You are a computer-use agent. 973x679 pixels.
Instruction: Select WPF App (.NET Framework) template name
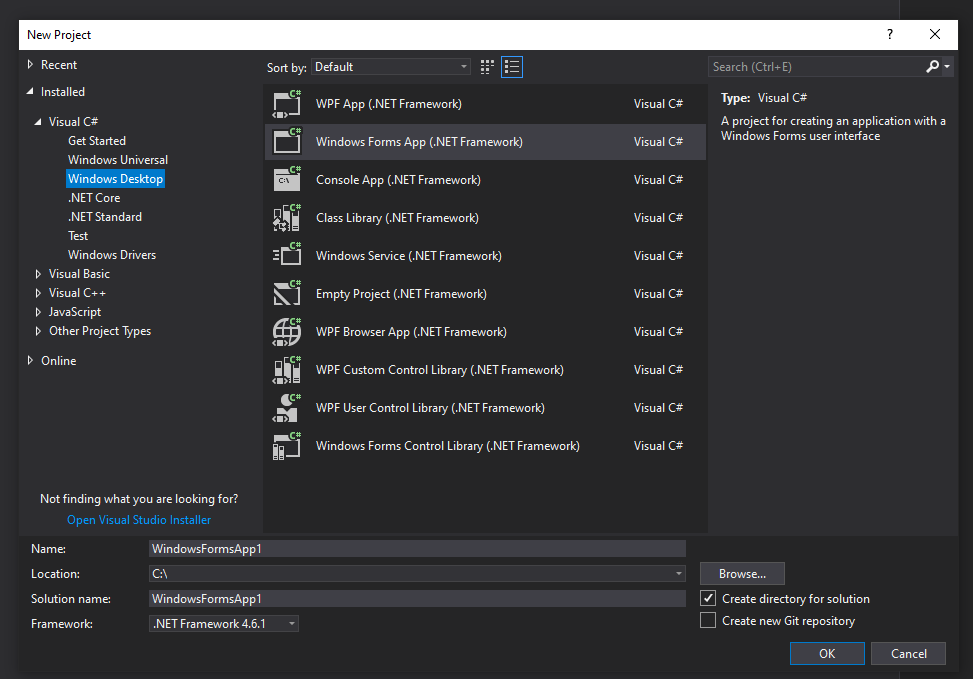pos(388,104)
